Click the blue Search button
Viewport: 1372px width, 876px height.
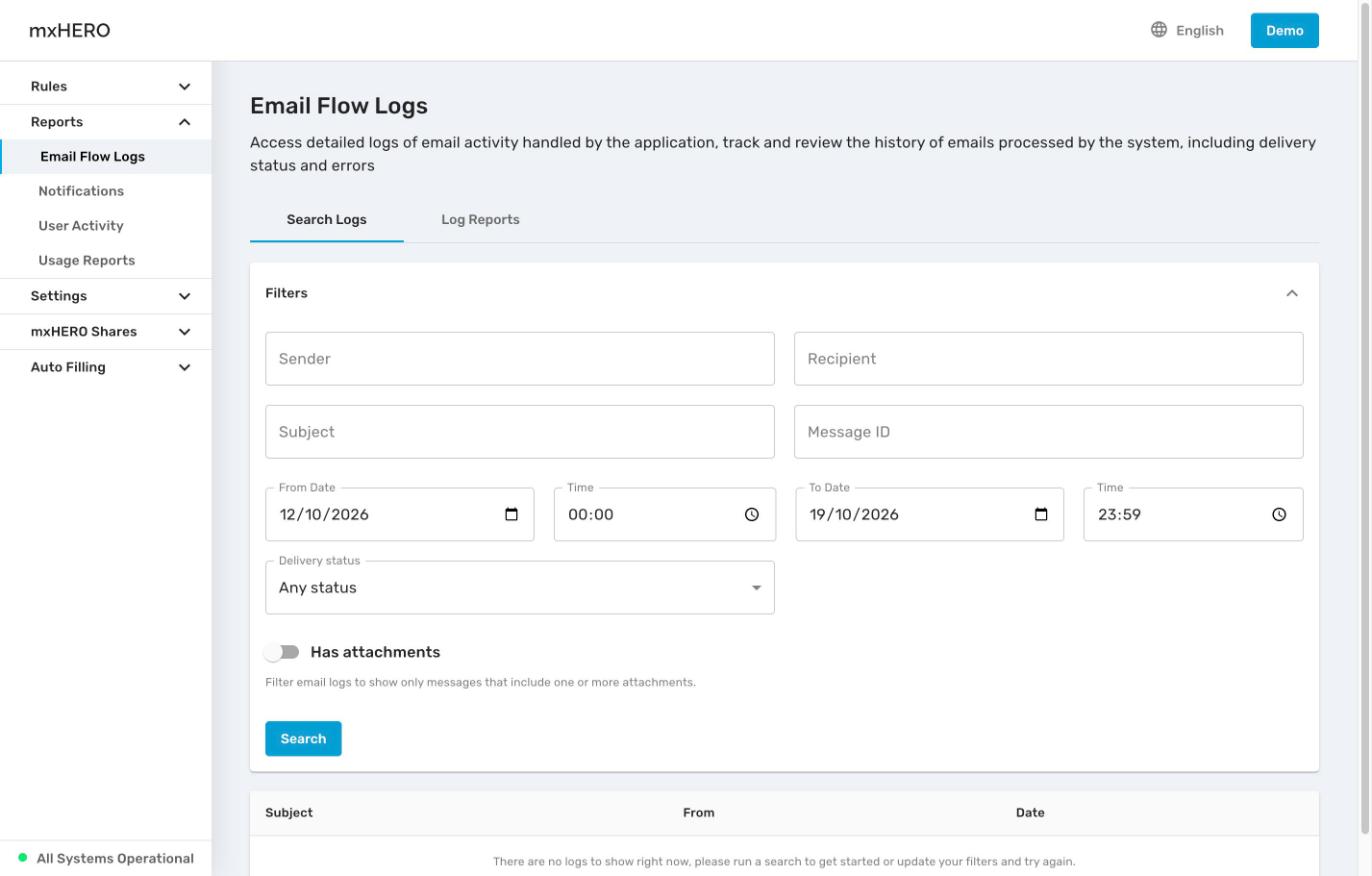click(x=303, y=739)
